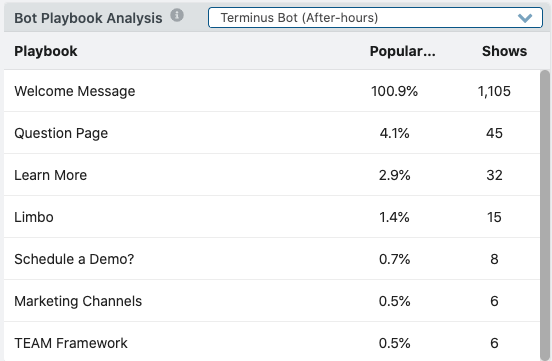Click the 32 shows for Learn More
Viewport: 552px width, 361px height.
[x=494, y=175]
